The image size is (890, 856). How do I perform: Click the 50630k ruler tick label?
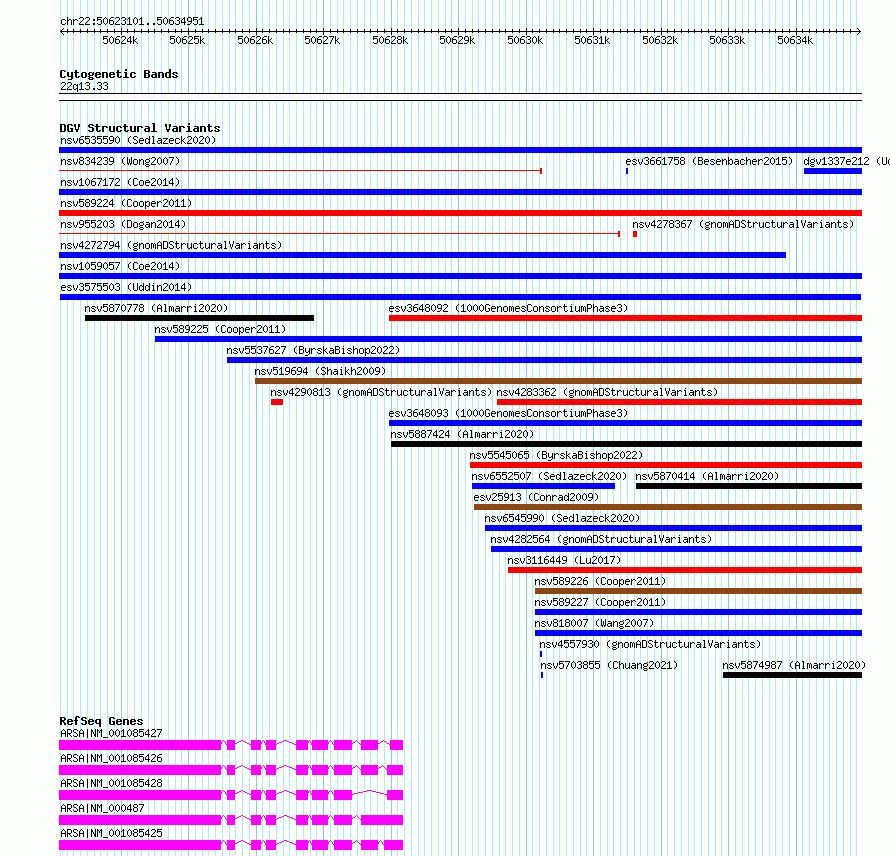click(525, 40)
